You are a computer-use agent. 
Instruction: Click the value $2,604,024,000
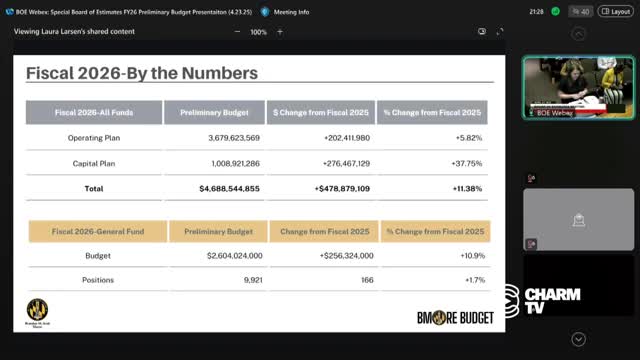click(x=235, y=256)
